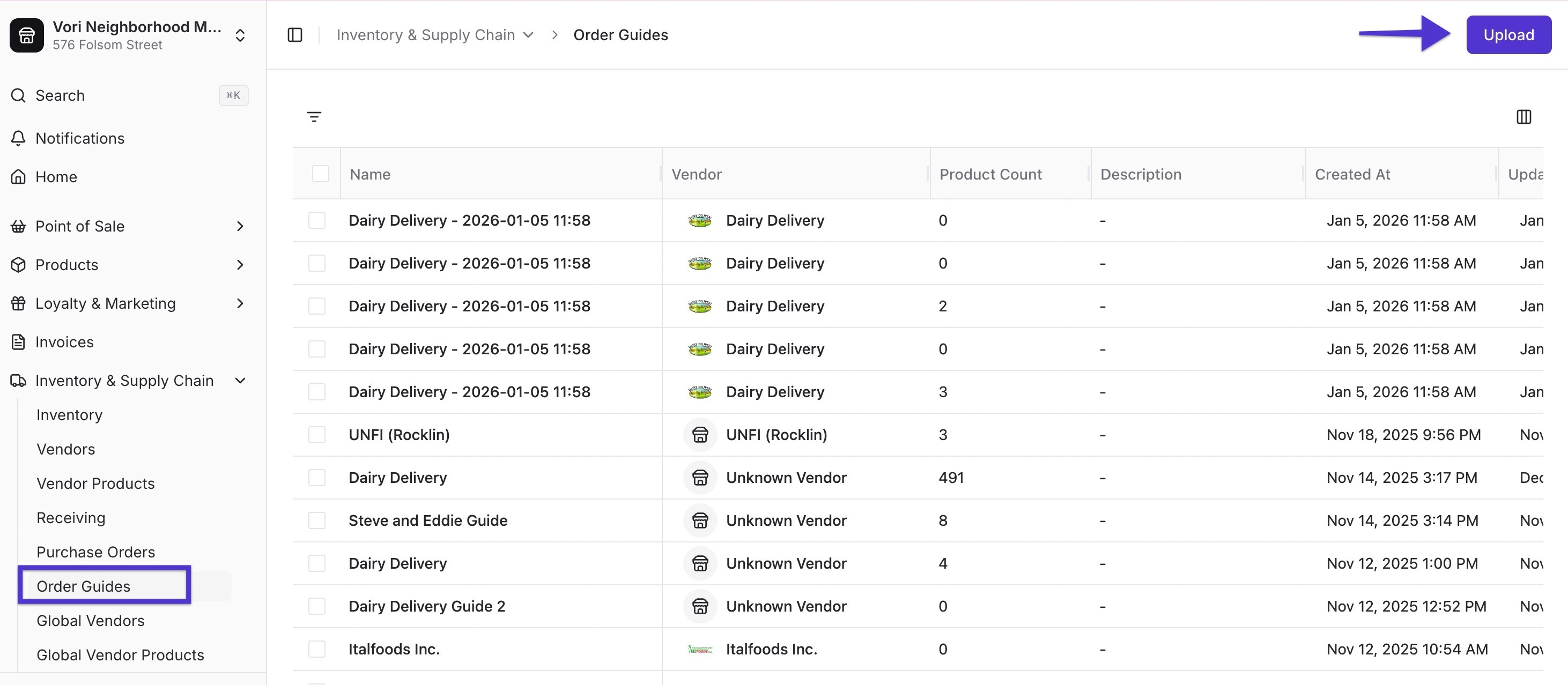The height and width of the screenshot is (685, 1568).
Task: Go to Purchase Orders in the sidebar
Action: click(95, 552)
